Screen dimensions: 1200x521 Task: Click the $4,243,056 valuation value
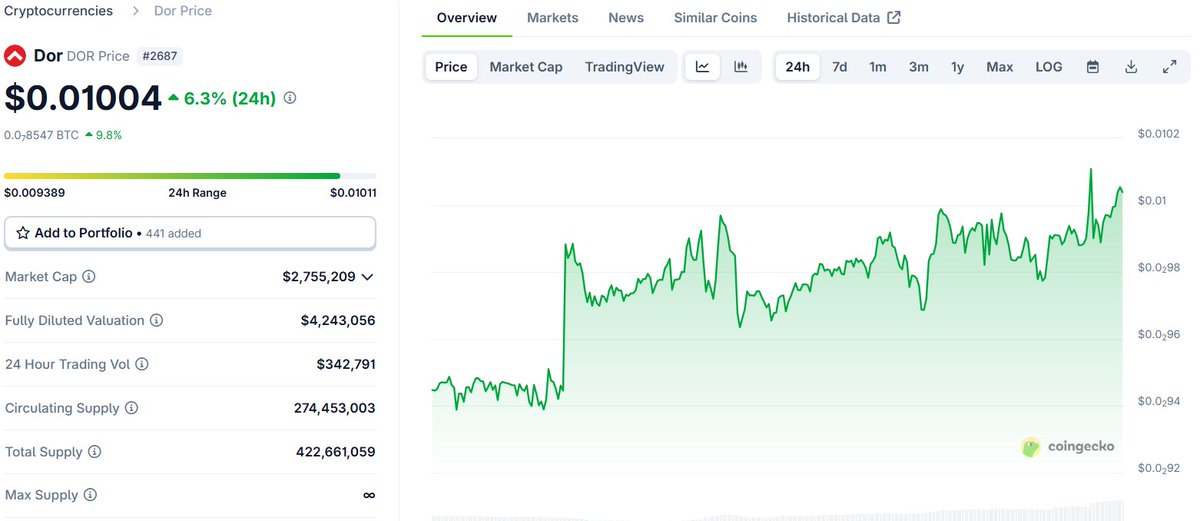338,321
